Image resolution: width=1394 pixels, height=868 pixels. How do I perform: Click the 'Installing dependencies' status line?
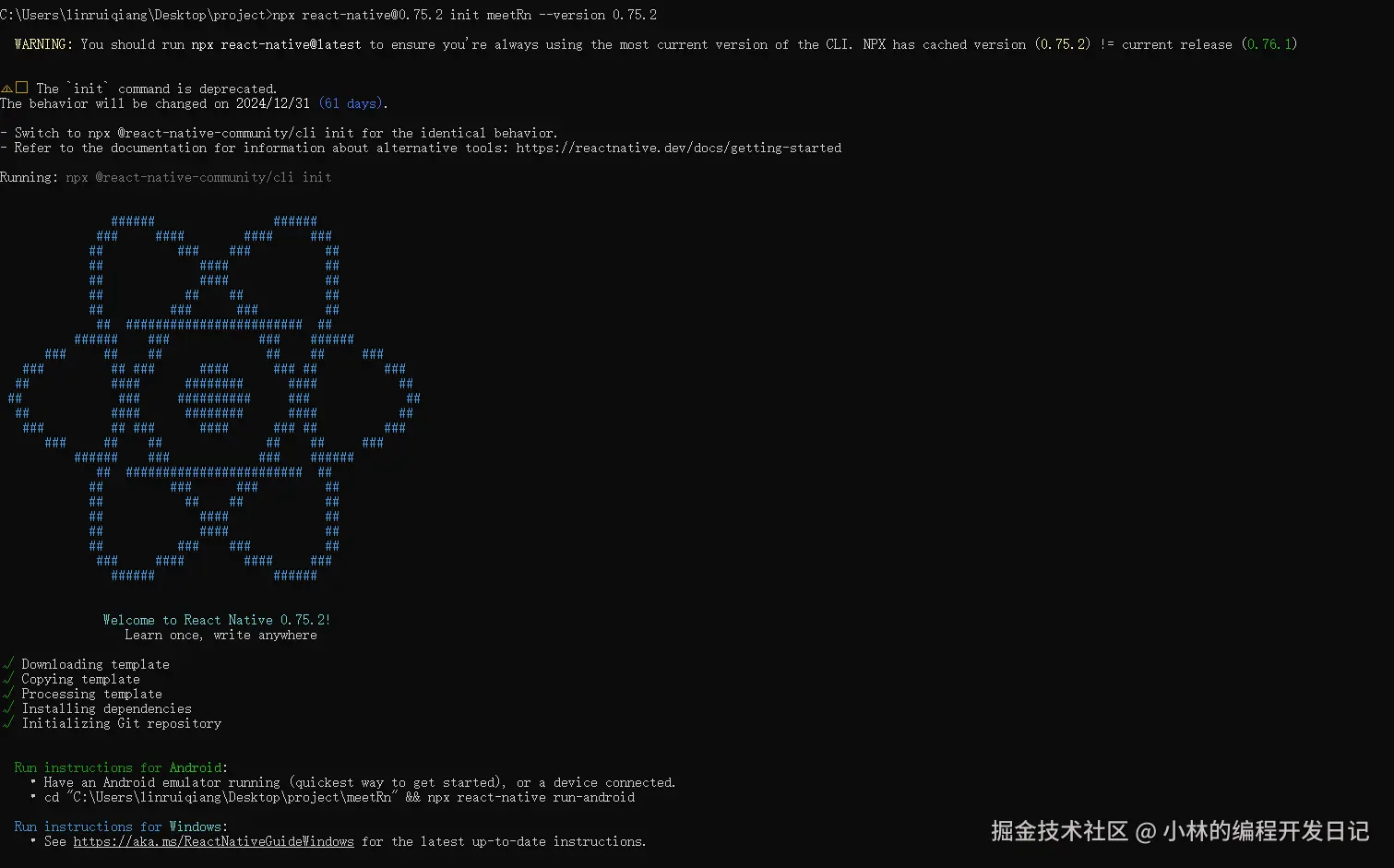(x=106, y=708)
